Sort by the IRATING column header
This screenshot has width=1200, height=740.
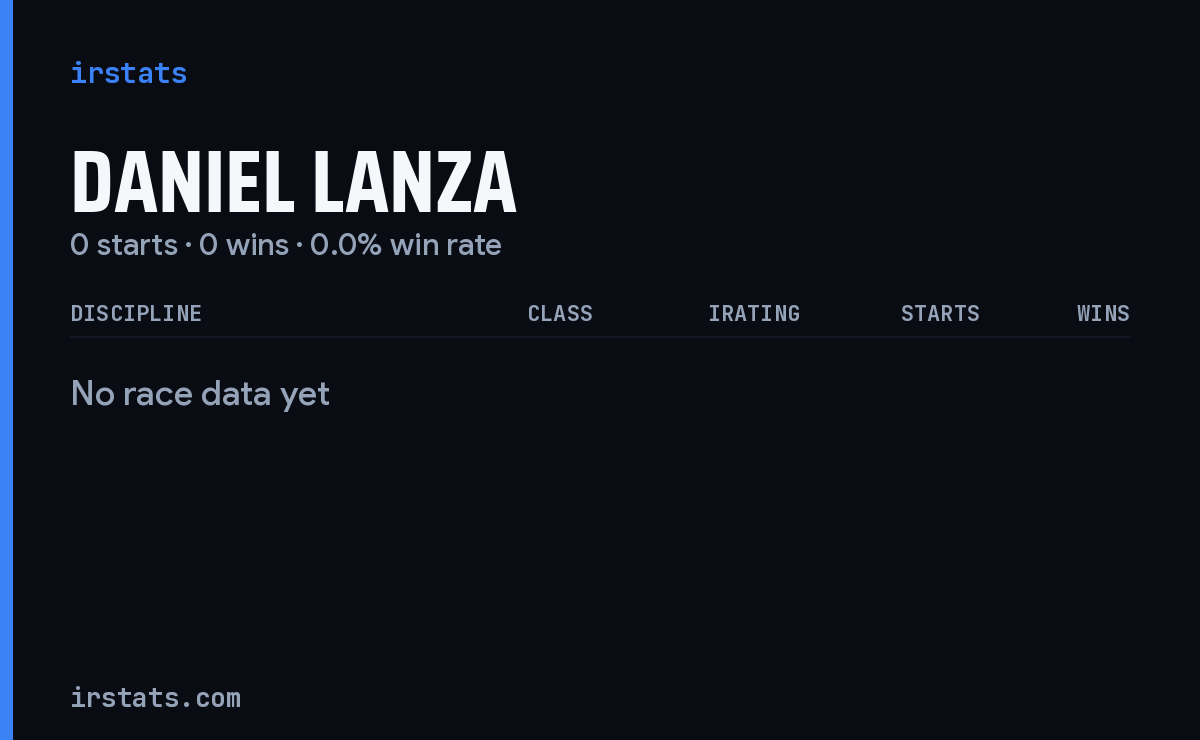[754, 313]
